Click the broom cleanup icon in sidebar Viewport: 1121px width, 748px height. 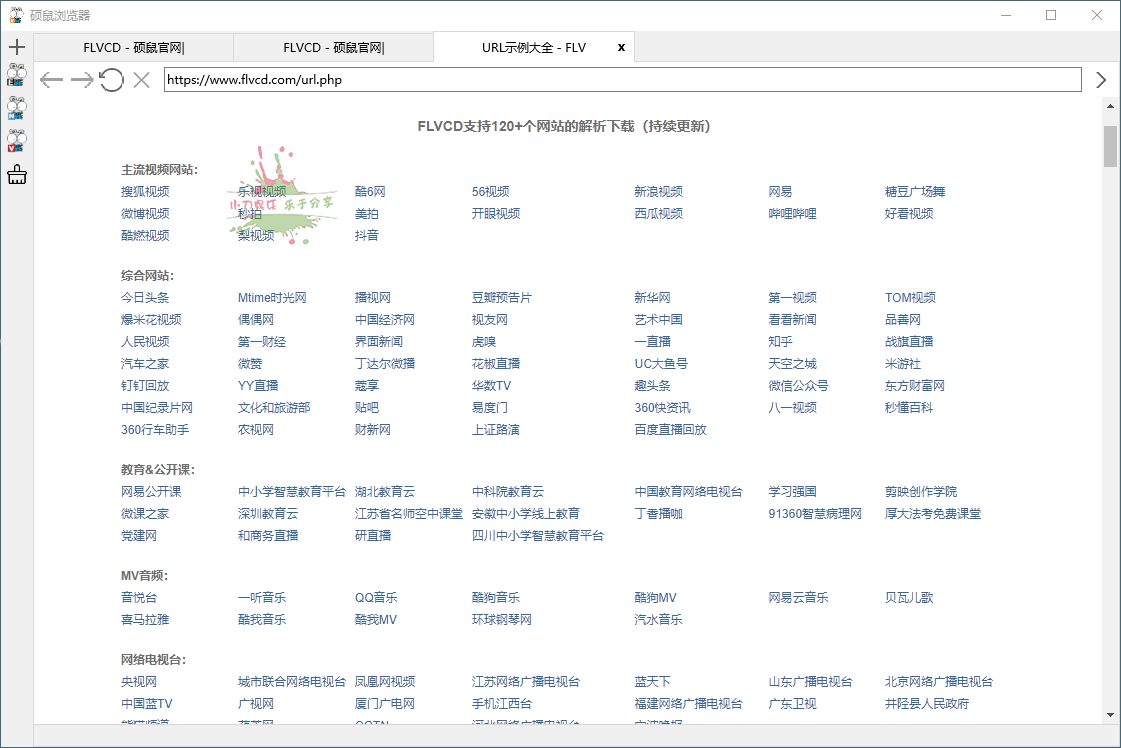click(x=16, y=175)
